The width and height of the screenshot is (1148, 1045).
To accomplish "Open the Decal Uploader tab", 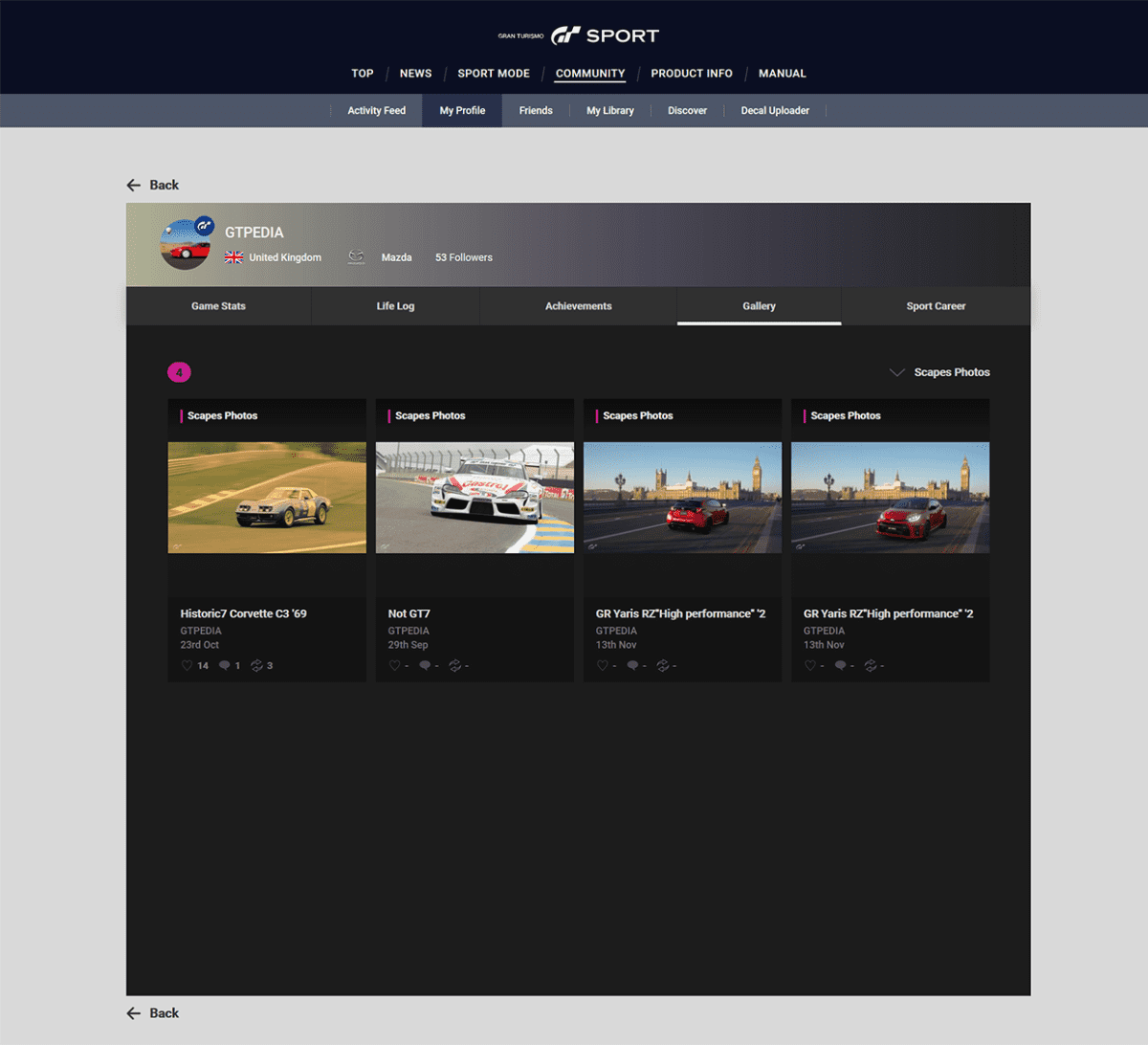I will [x=775, y=111].
